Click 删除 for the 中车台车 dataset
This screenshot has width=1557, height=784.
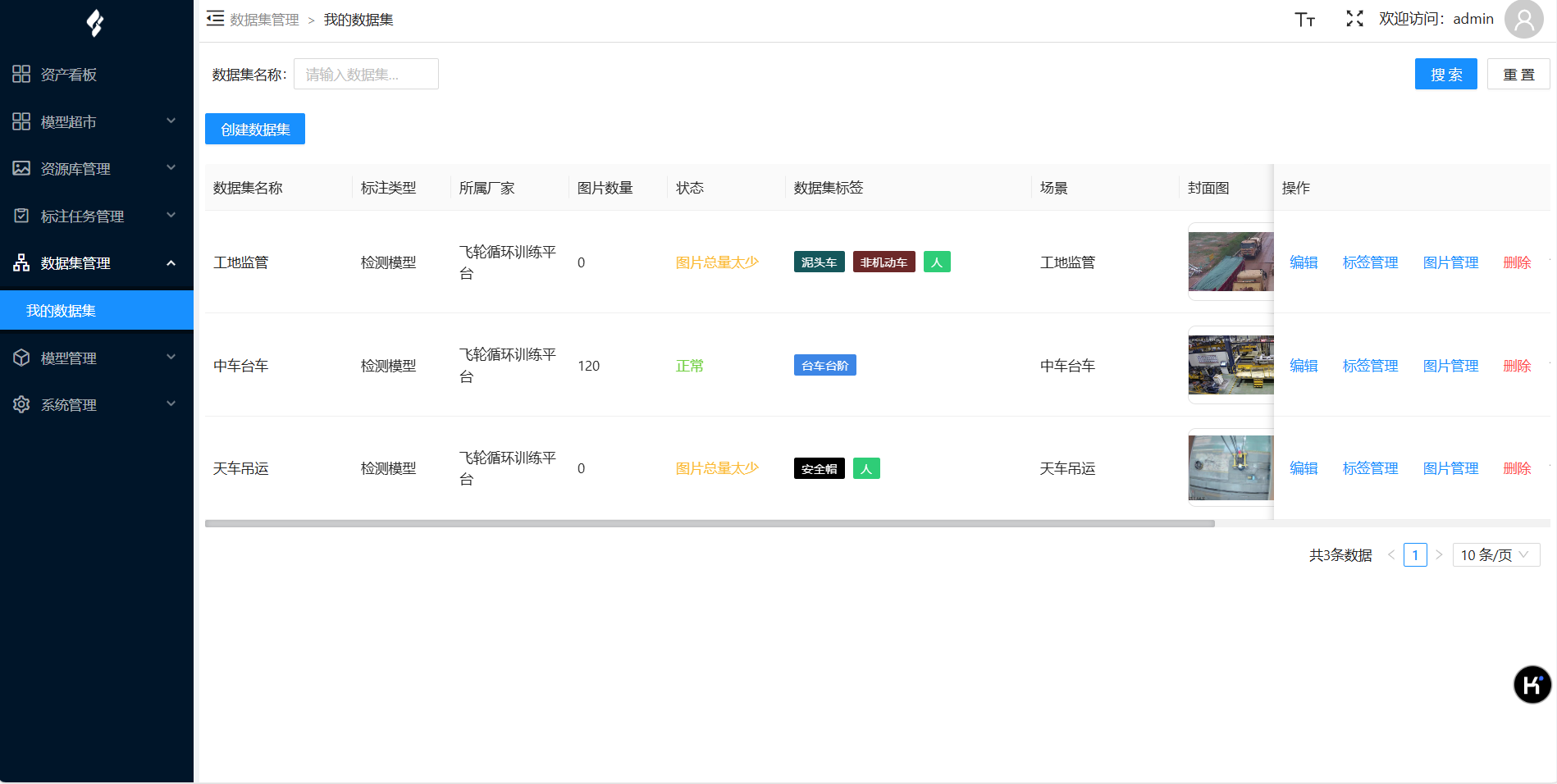[1517, 366]
